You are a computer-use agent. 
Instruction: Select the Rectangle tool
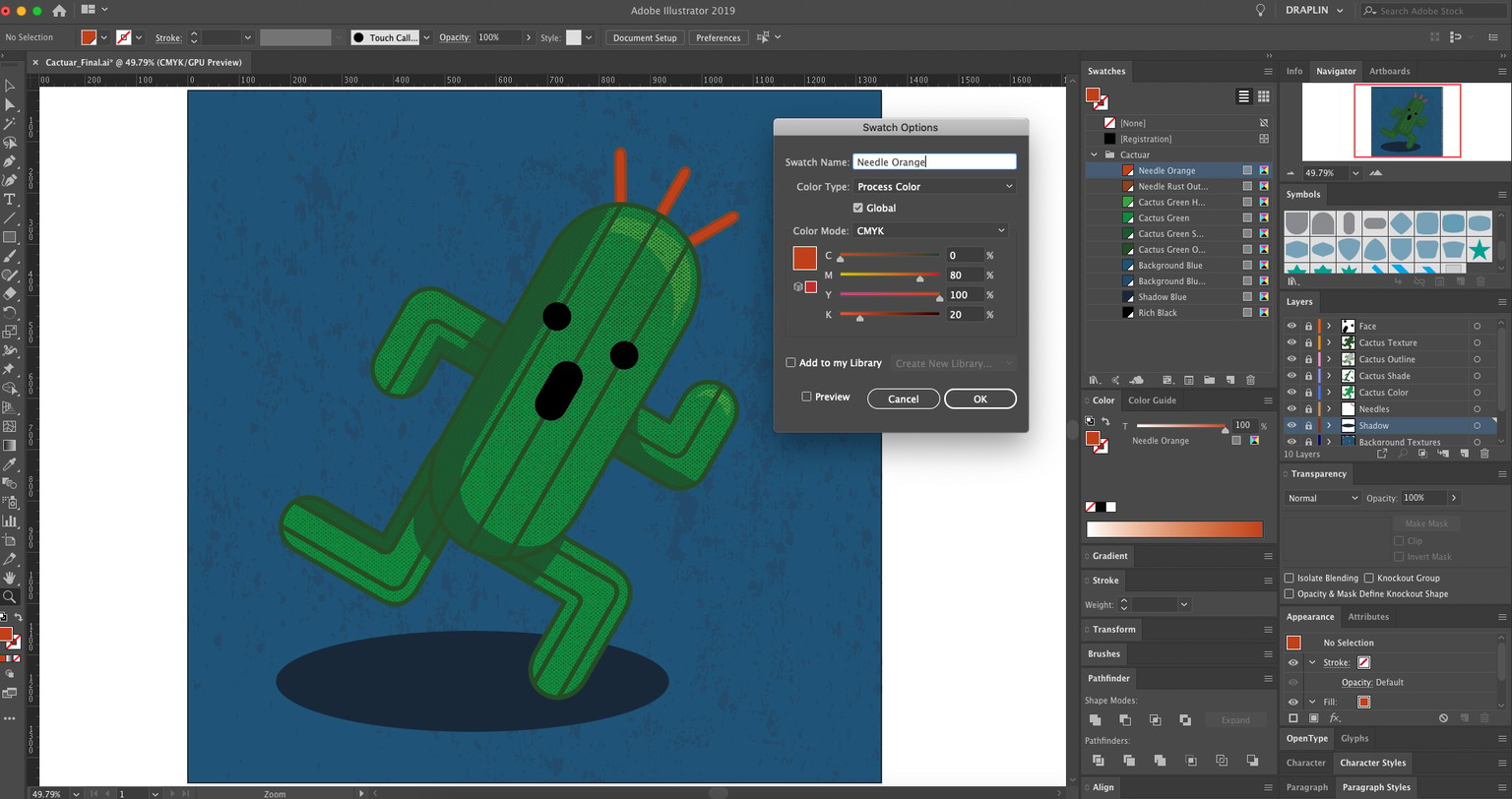coord(10,237)
